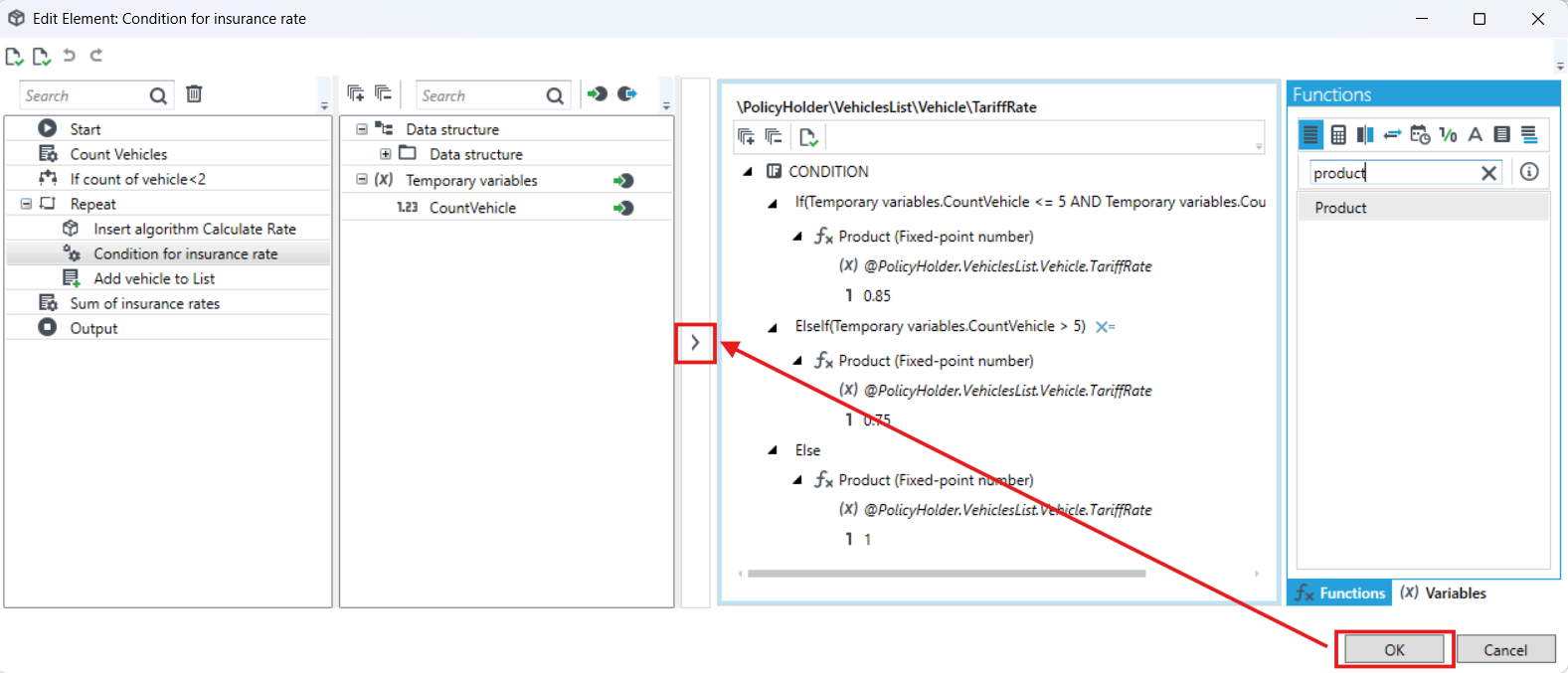
Task: Click the horizontal scrollbar in condition editor
Action: point(947,574)
